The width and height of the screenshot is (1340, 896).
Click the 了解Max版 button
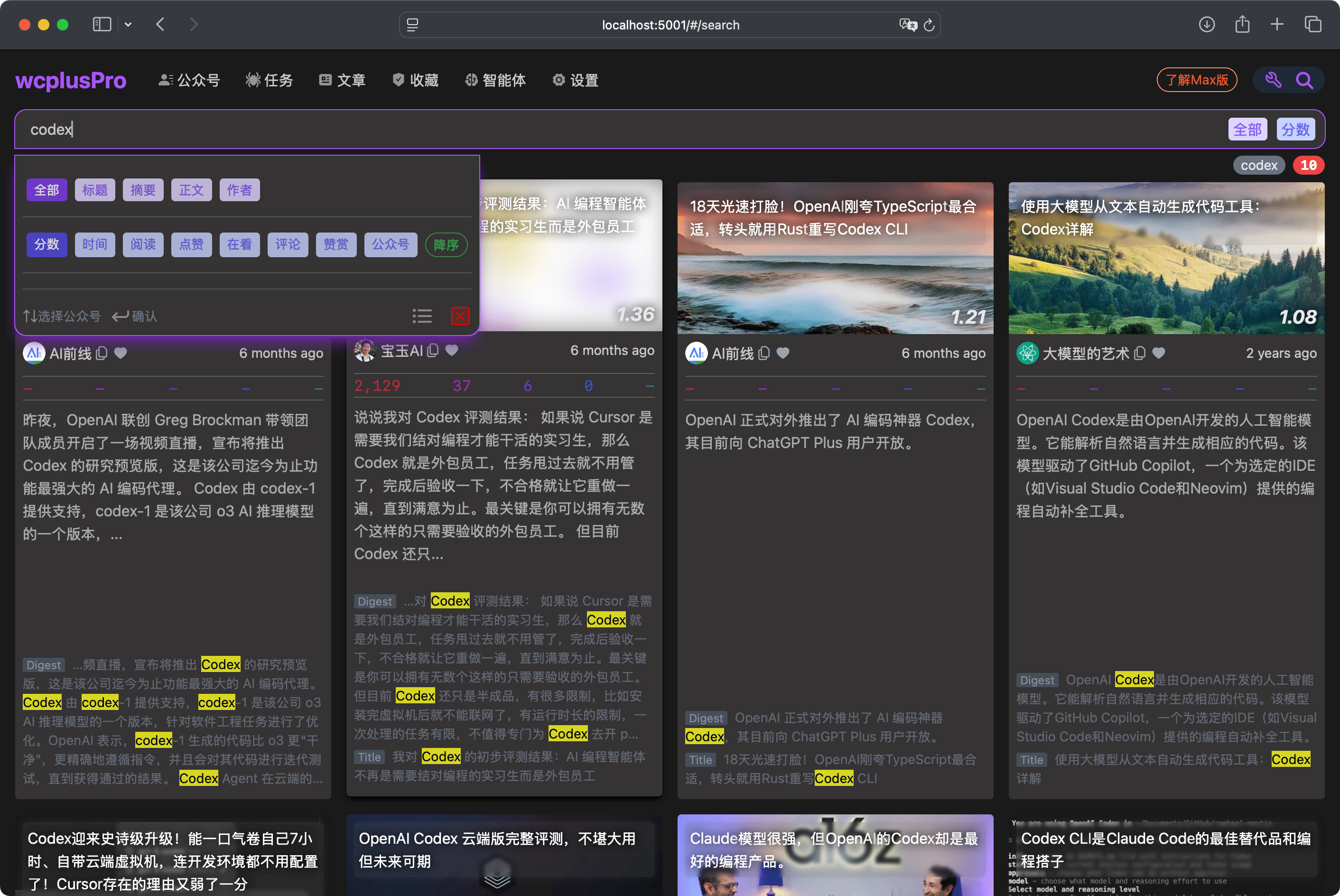coord(1197,80)
